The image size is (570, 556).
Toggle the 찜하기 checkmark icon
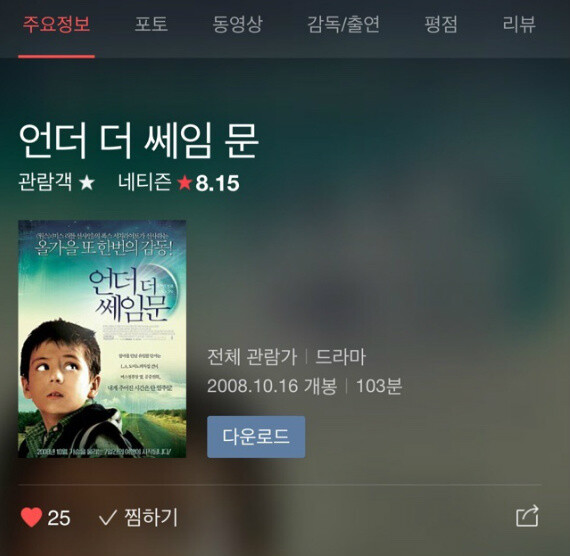108,517
